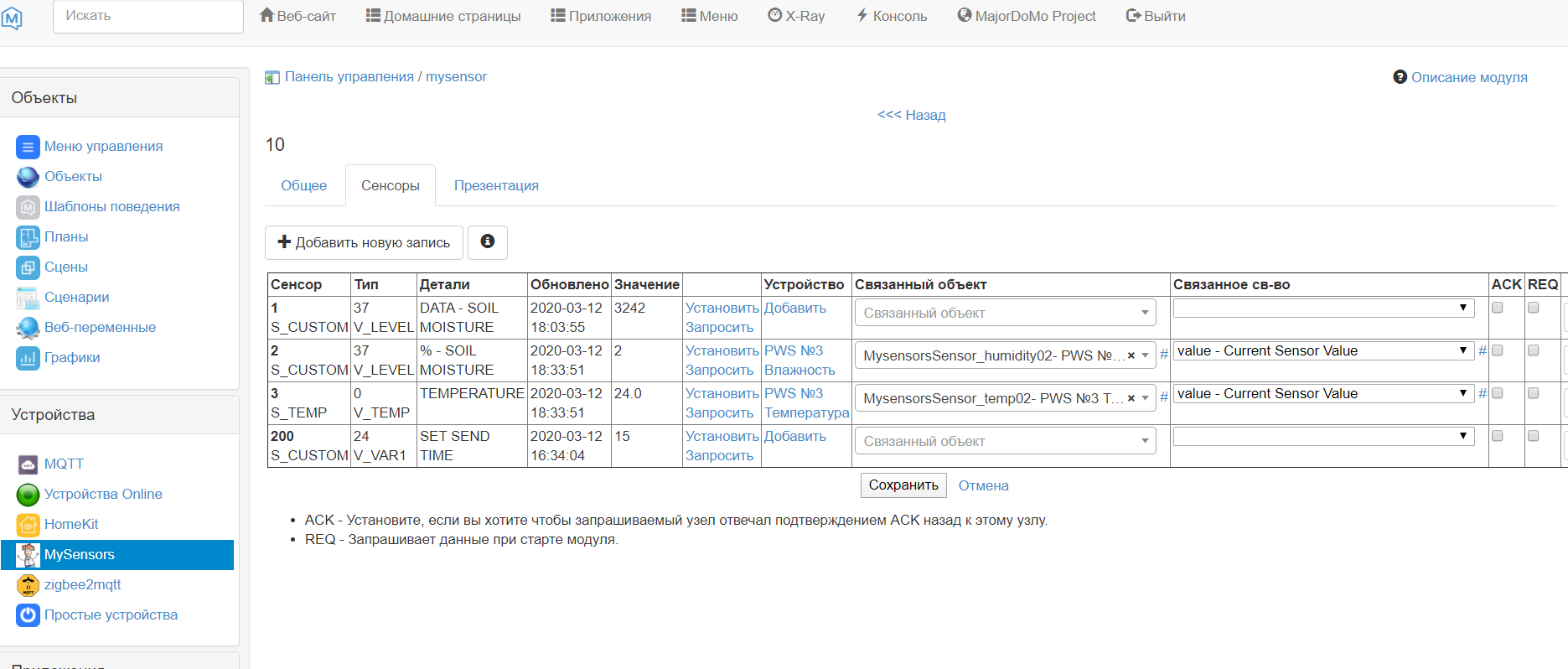
Task: Open MysensorsSensor_temp02 linked object dropdown
Action: [1005, 398]
